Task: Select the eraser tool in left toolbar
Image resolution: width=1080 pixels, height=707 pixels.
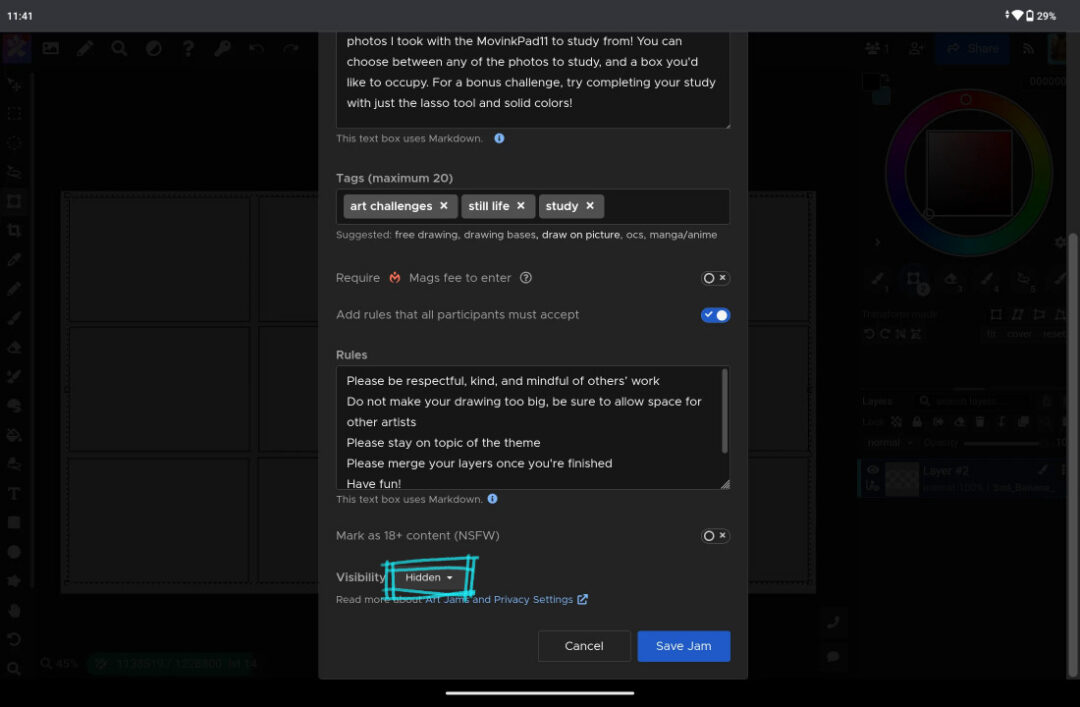Action: click(x=14, y=347)
